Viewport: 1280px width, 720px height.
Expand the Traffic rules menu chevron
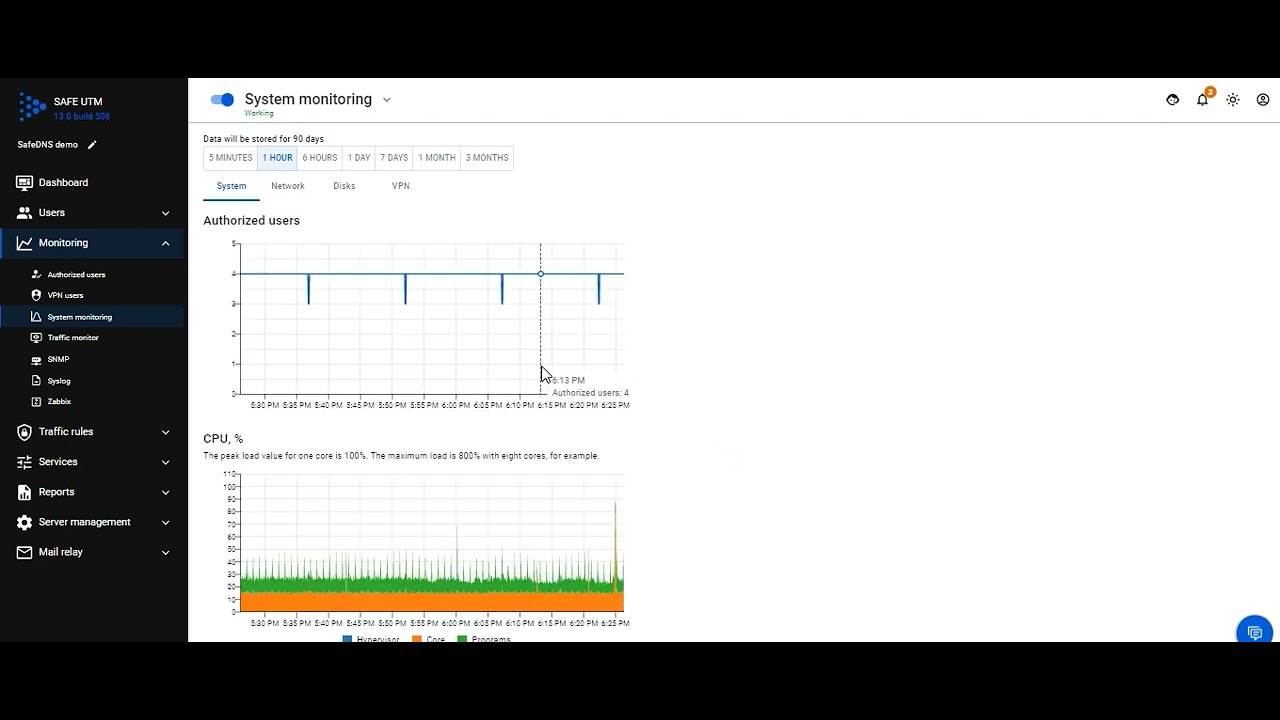point(166,432)
